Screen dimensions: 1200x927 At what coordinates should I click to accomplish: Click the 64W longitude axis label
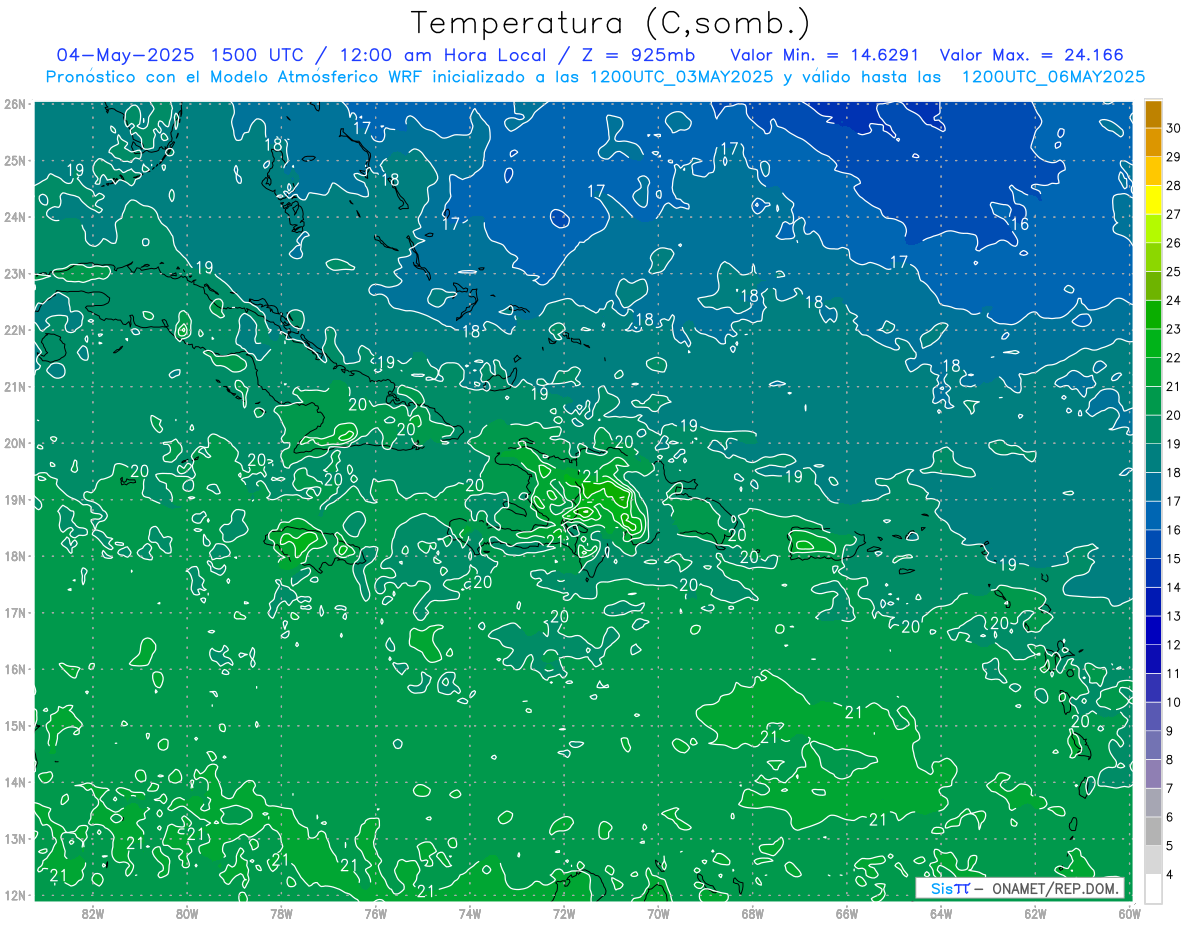click(941, 913)
